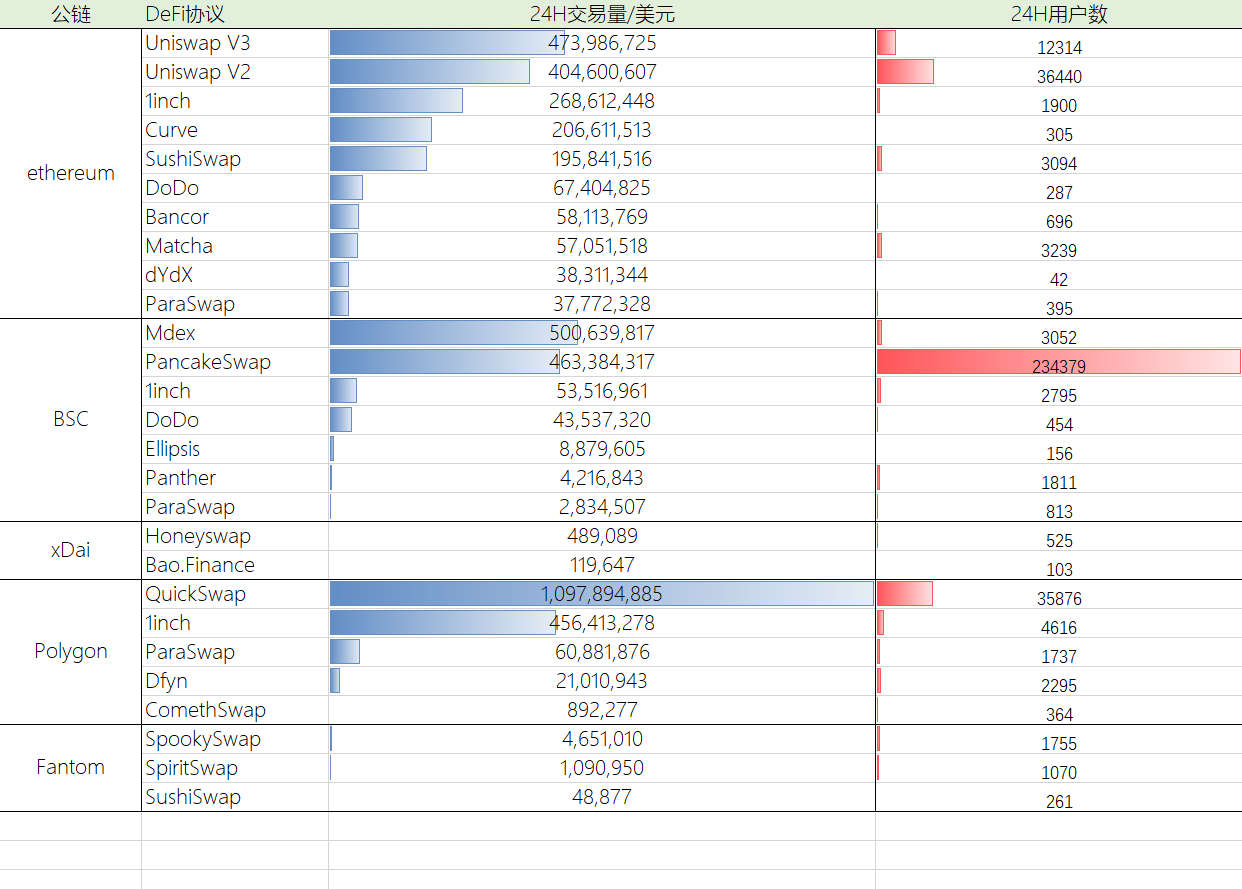
Task: Select the ethereum chain cell
Action: (70, 173)
